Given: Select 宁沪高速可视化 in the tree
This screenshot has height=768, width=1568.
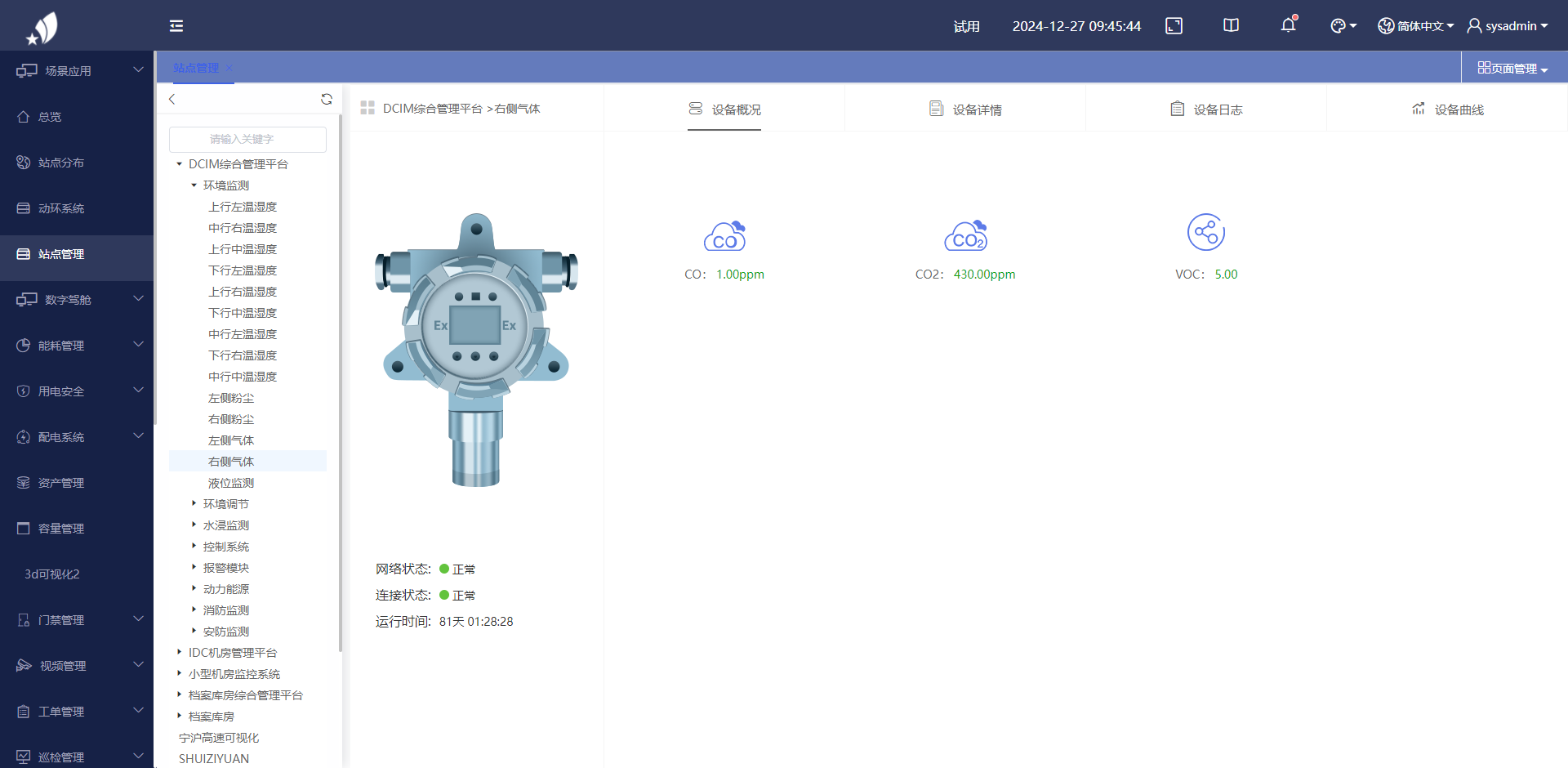Looking at the screenshot, I should coord(219,738).
